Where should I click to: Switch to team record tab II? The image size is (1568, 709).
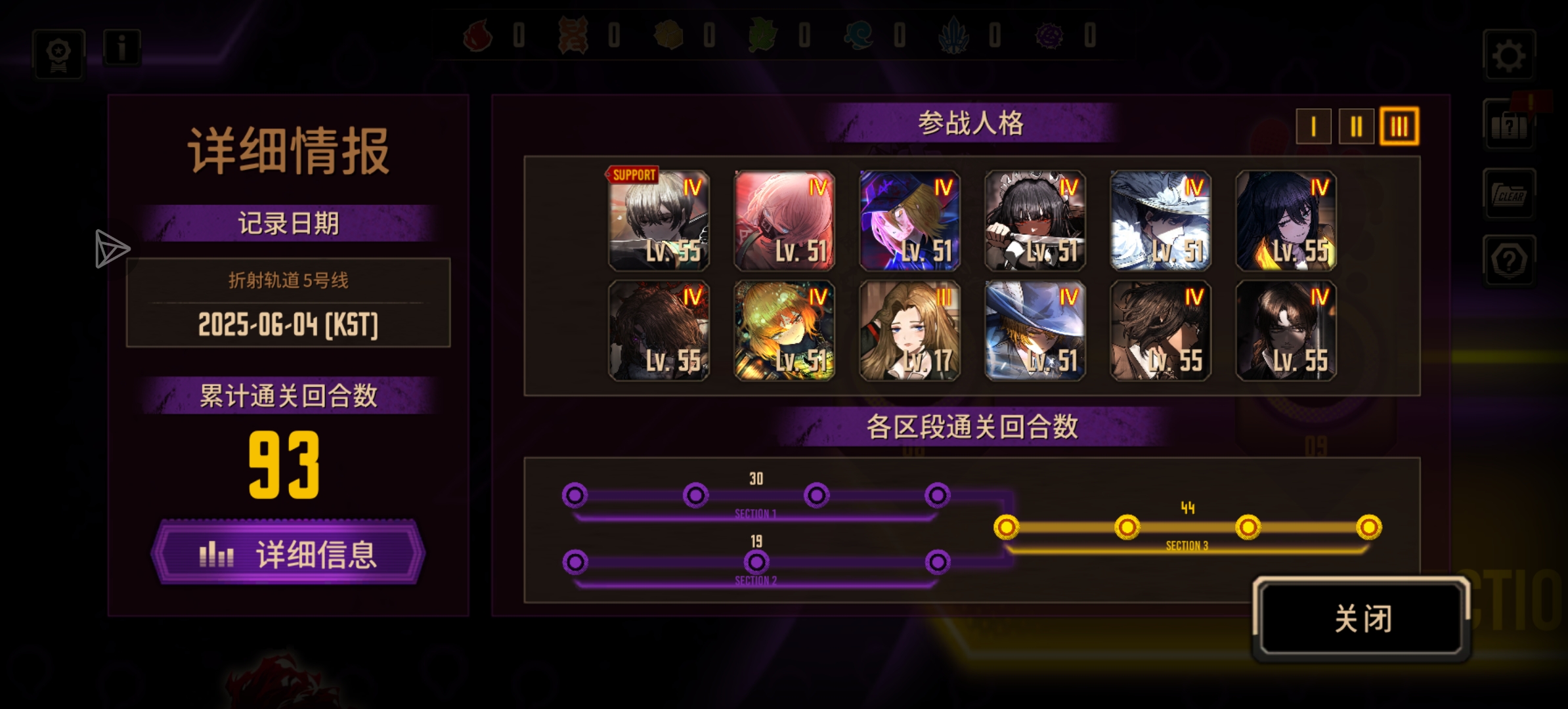1356,126
